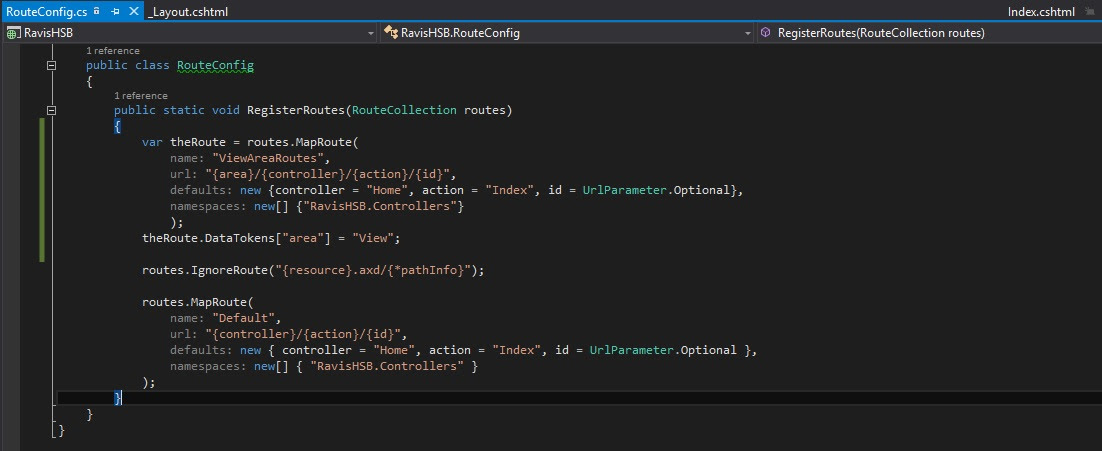The height and width of the screenshot is (451, 1102).
Task: Collapse the RegisterRoutes method region
Action: (x=51, y=110)
